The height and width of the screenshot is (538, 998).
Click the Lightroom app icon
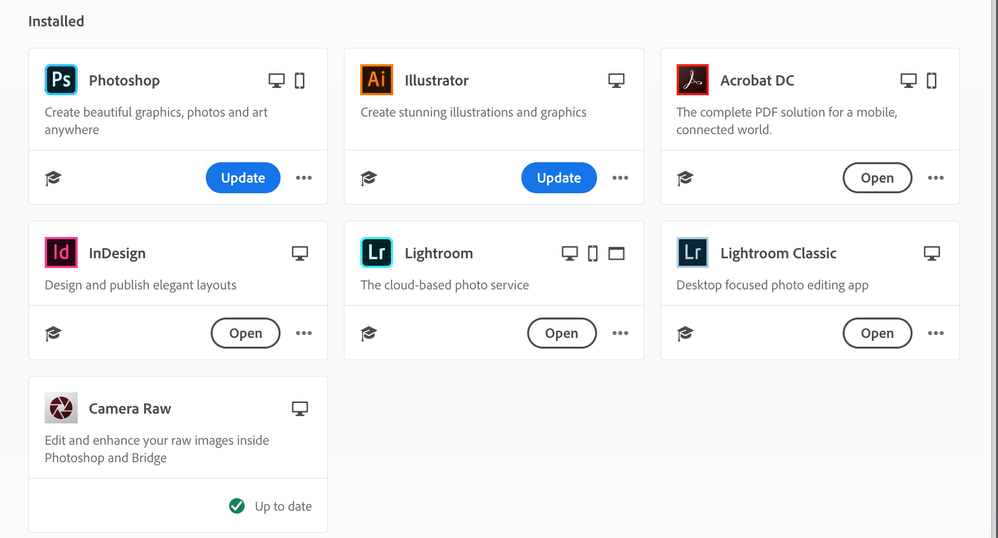377,253
